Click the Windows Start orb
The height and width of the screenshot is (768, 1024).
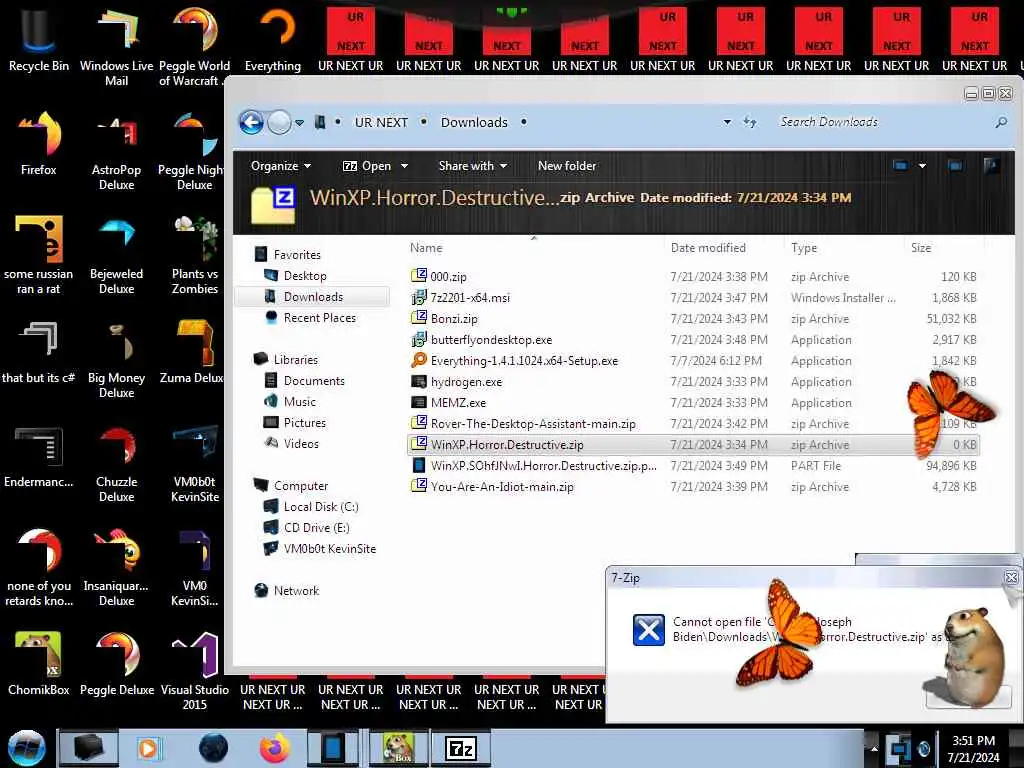tap(26, 748)
